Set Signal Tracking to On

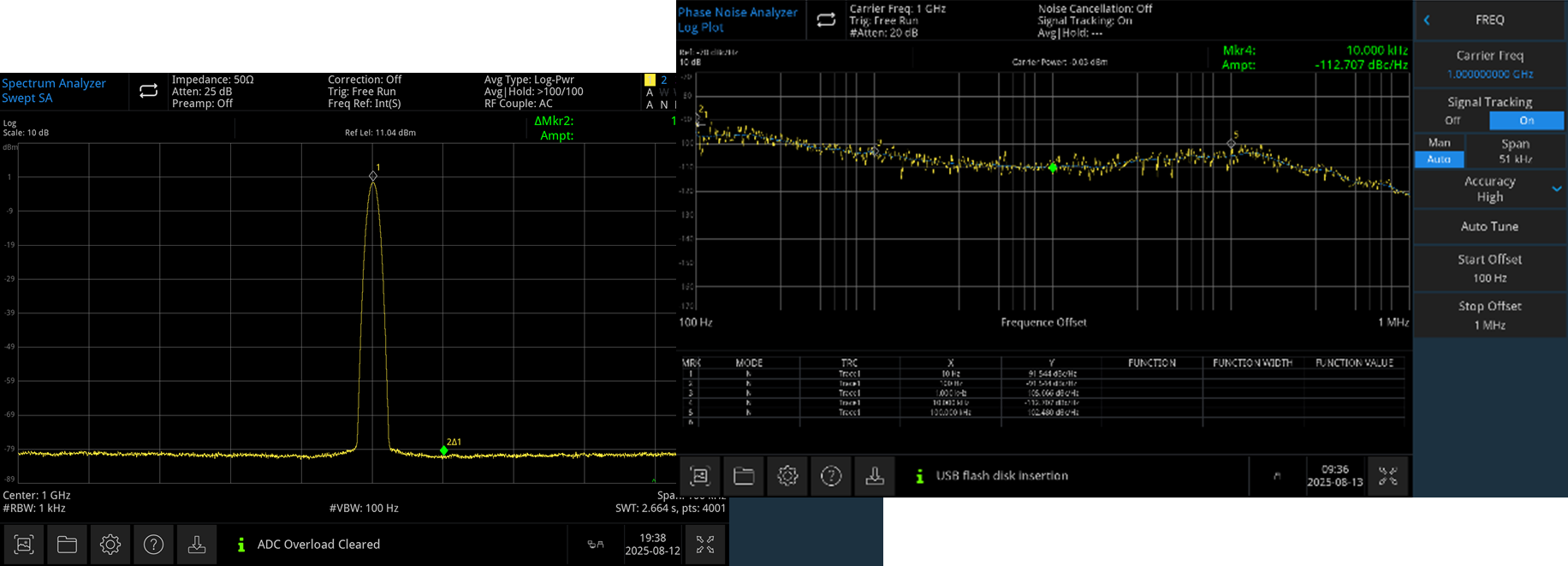coord(1526,121)
